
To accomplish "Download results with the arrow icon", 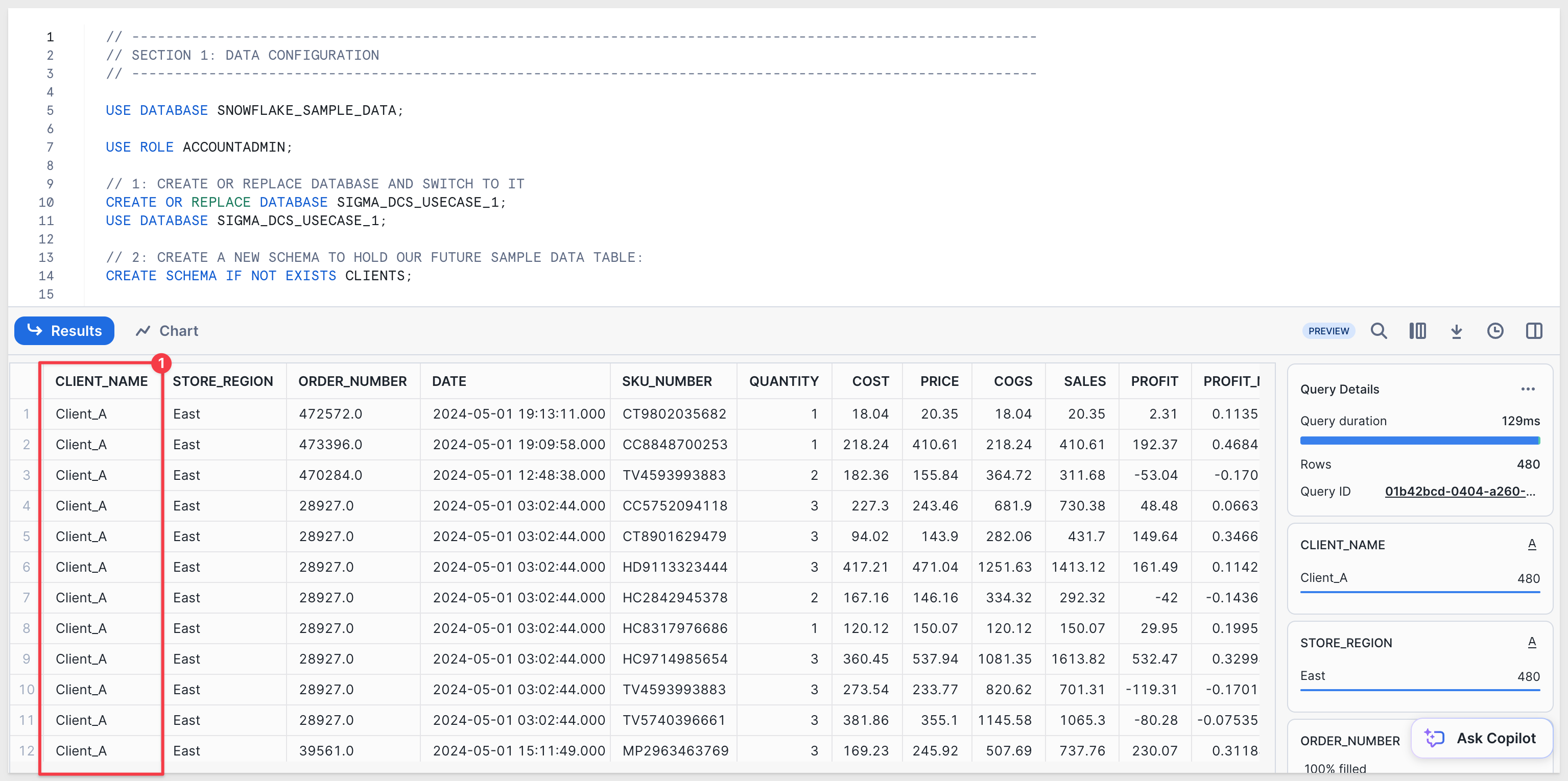I will (1457, 331).
